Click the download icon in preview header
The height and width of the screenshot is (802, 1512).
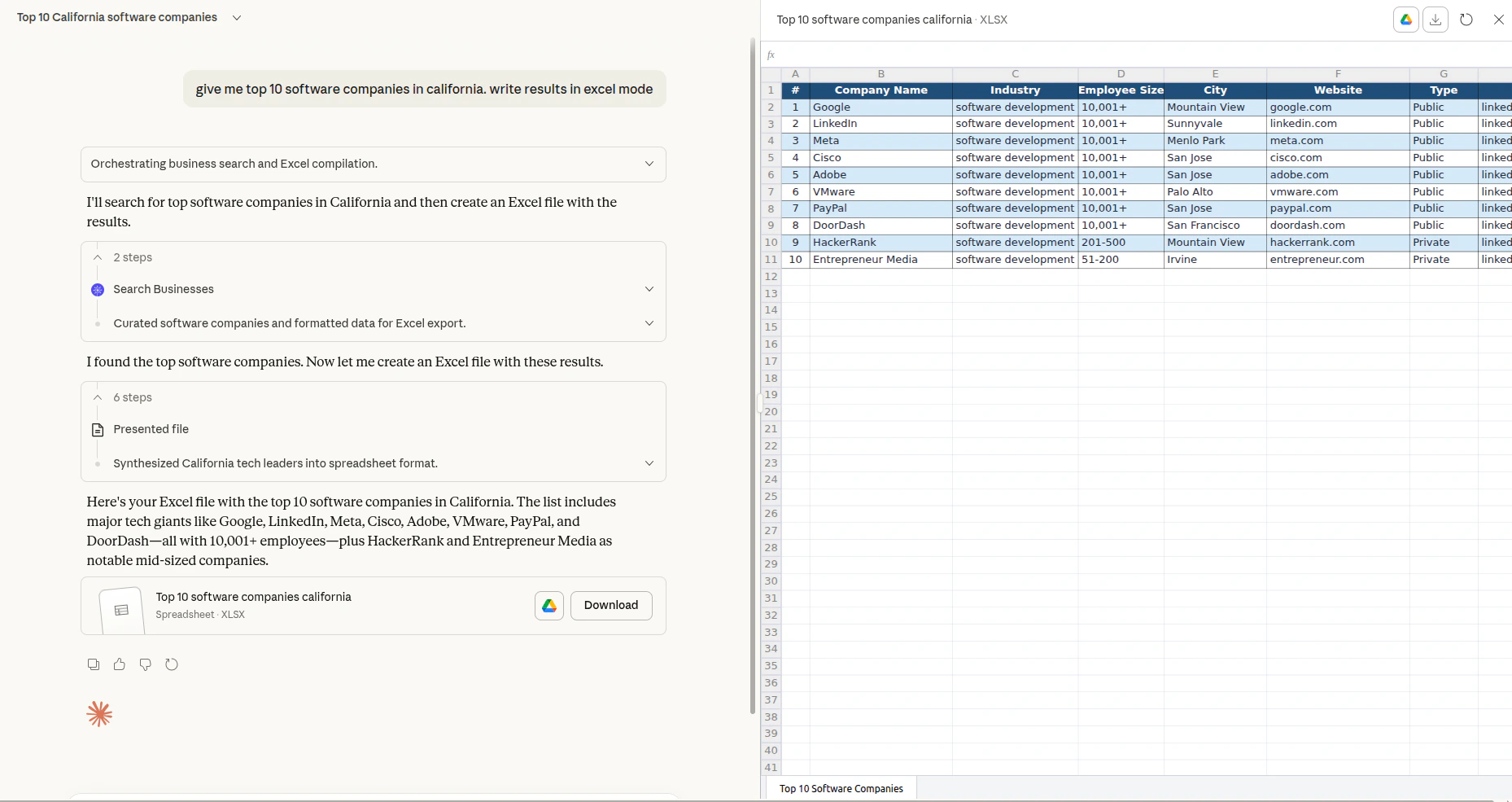(1436, 20)
